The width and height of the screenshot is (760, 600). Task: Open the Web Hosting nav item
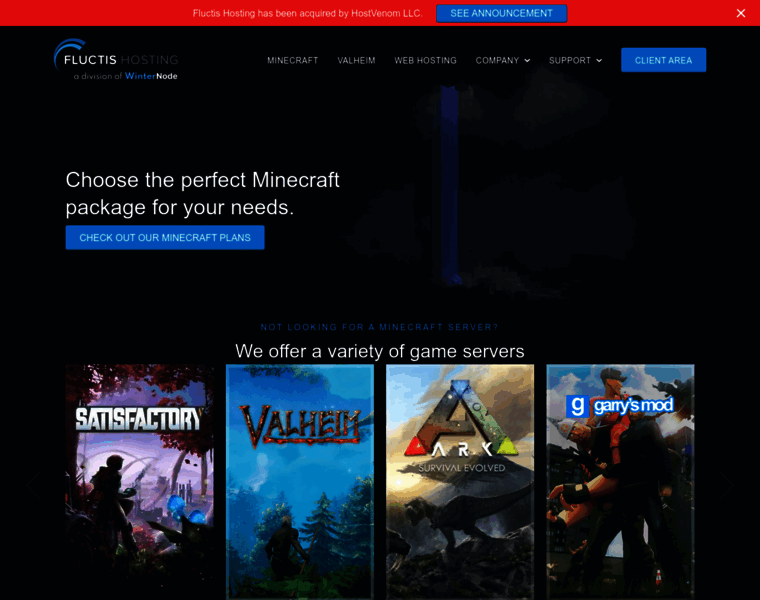(425, 60)
